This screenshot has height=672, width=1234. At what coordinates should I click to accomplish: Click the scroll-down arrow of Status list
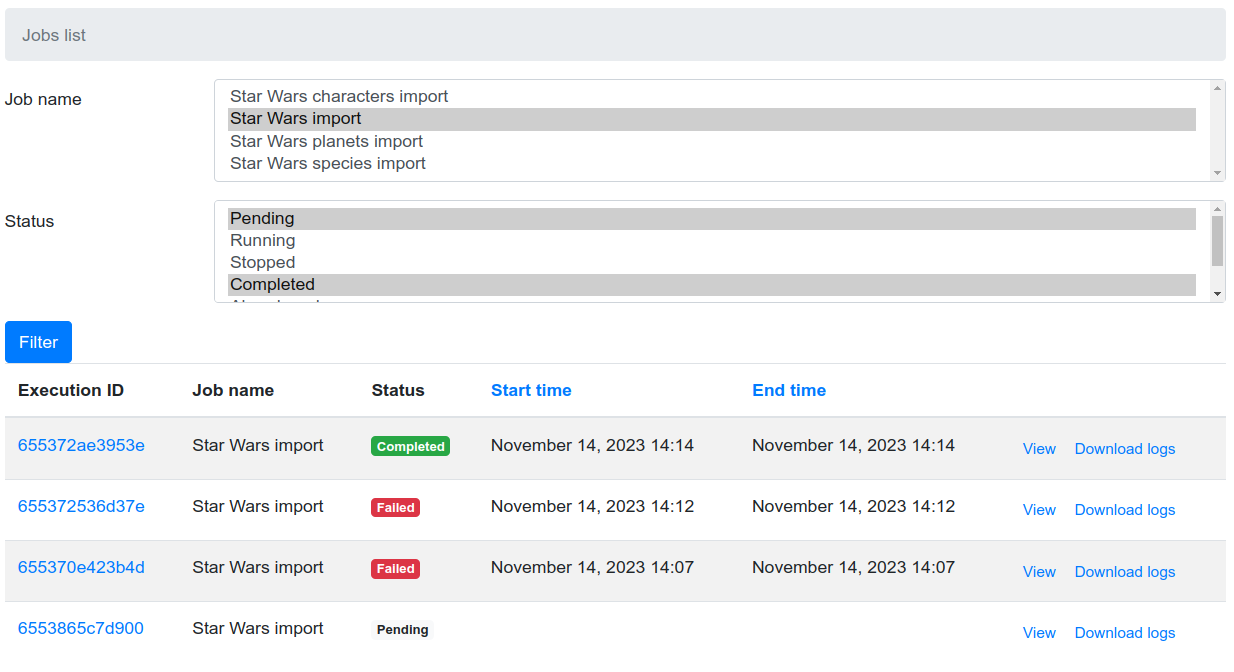point(1217,294)
